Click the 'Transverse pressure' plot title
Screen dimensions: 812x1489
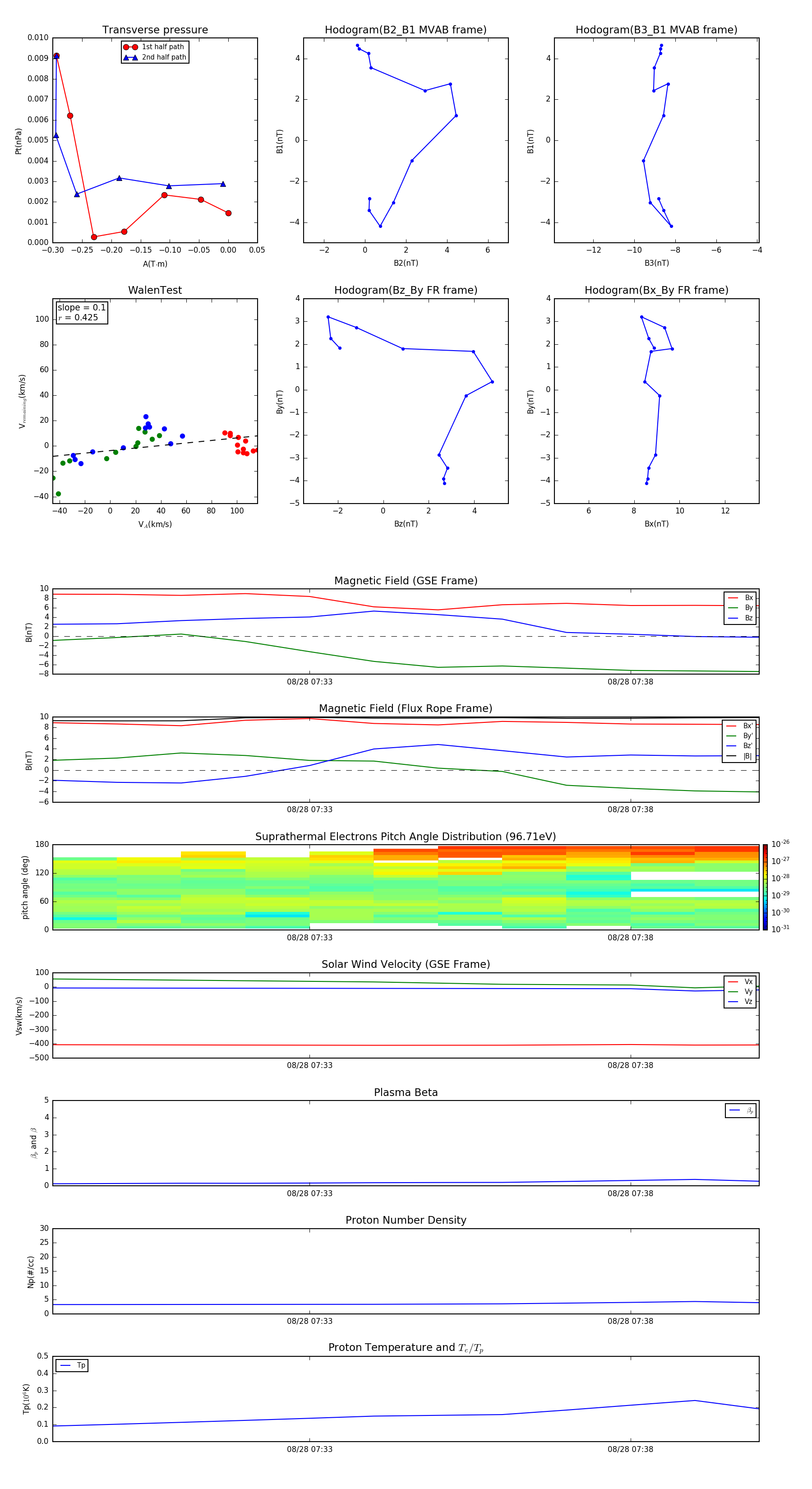155,29
